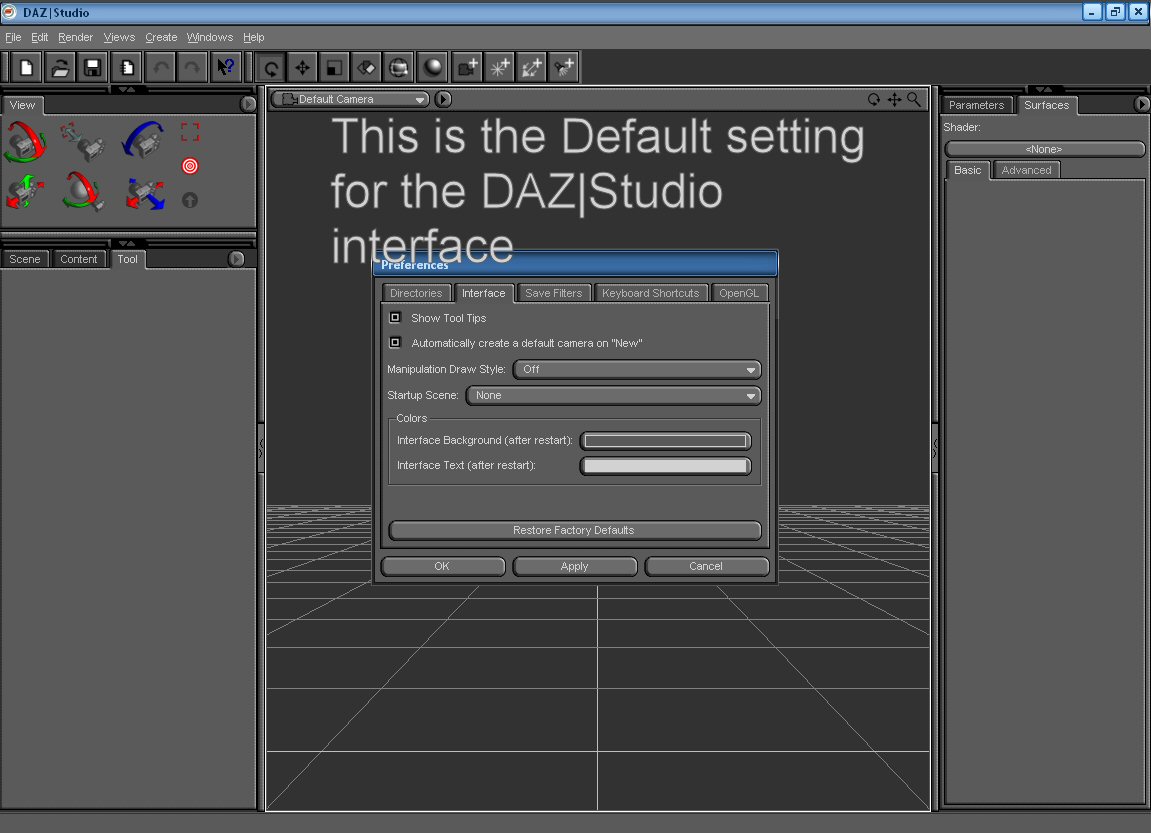
Task: Click the Restore Factory Defaults button
Action: pyautogui.click(x=574, y=530)
